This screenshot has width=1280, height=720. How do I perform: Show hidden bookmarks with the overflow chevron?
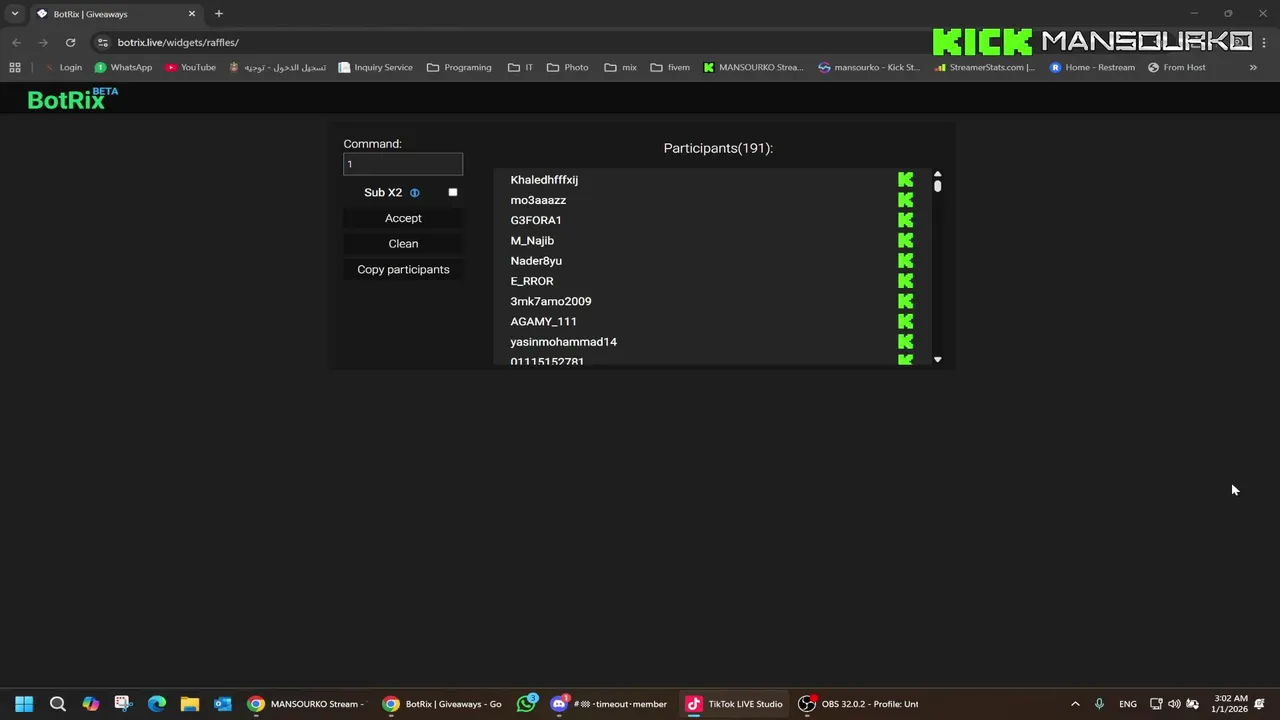[1253, 67]
